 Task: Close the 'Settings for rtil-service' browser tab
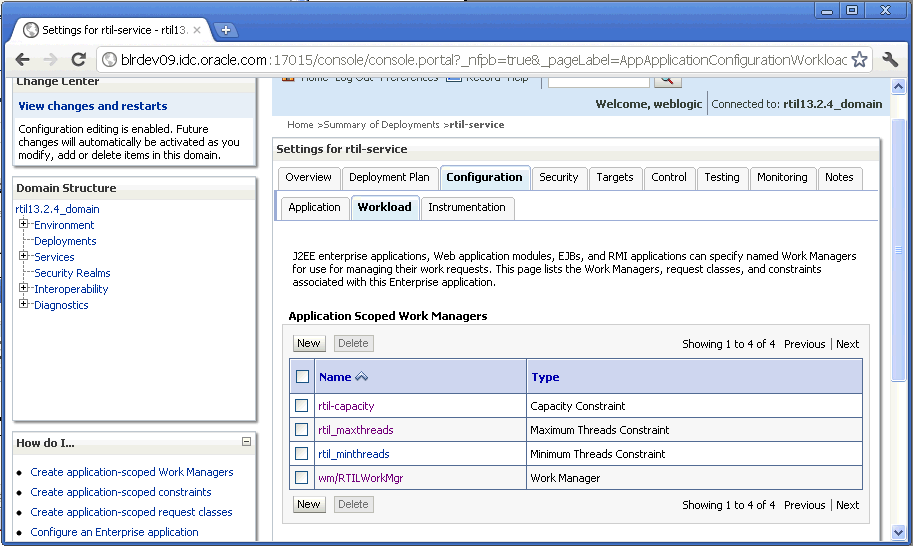(x=197, y=30)
